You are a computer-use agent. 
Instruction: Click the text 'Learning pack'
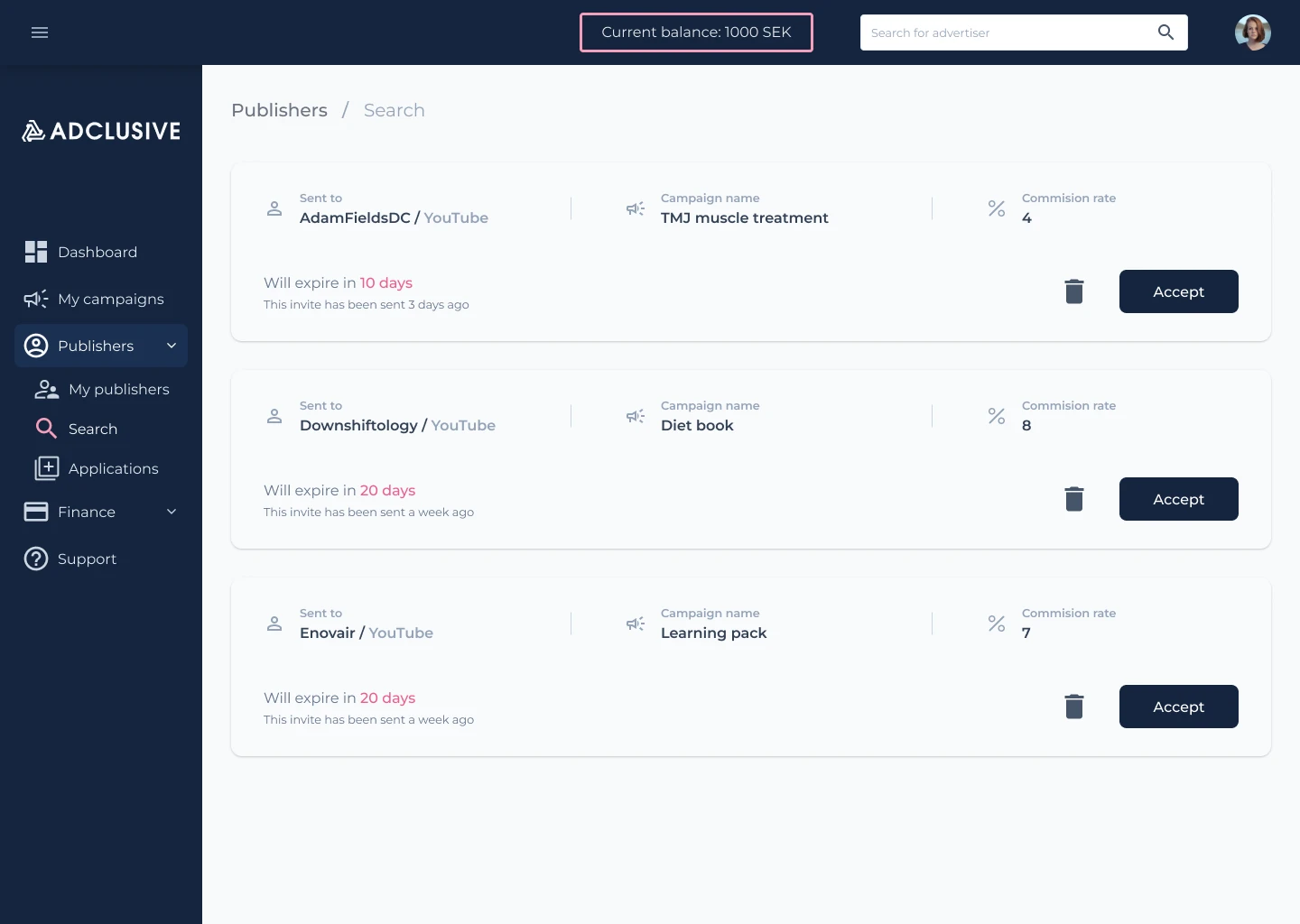(714, 633)
